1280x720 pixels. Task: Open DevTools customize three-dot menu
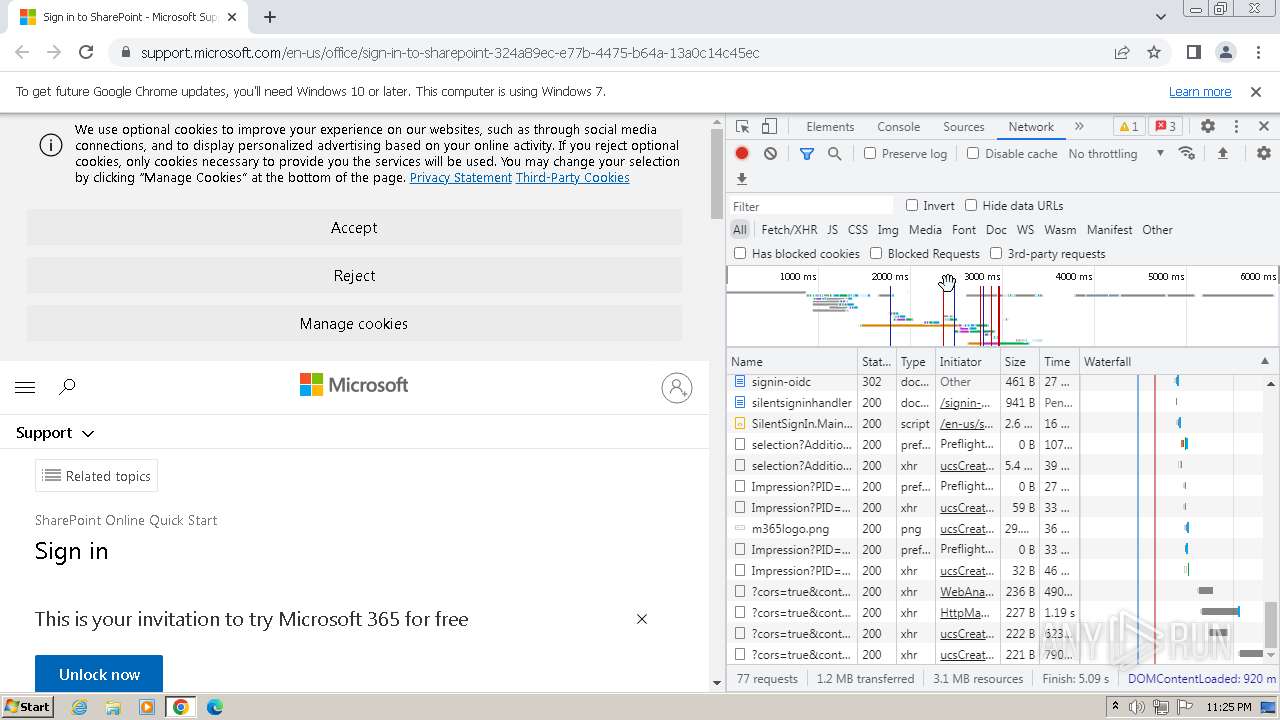click(x=1236, y=127)
